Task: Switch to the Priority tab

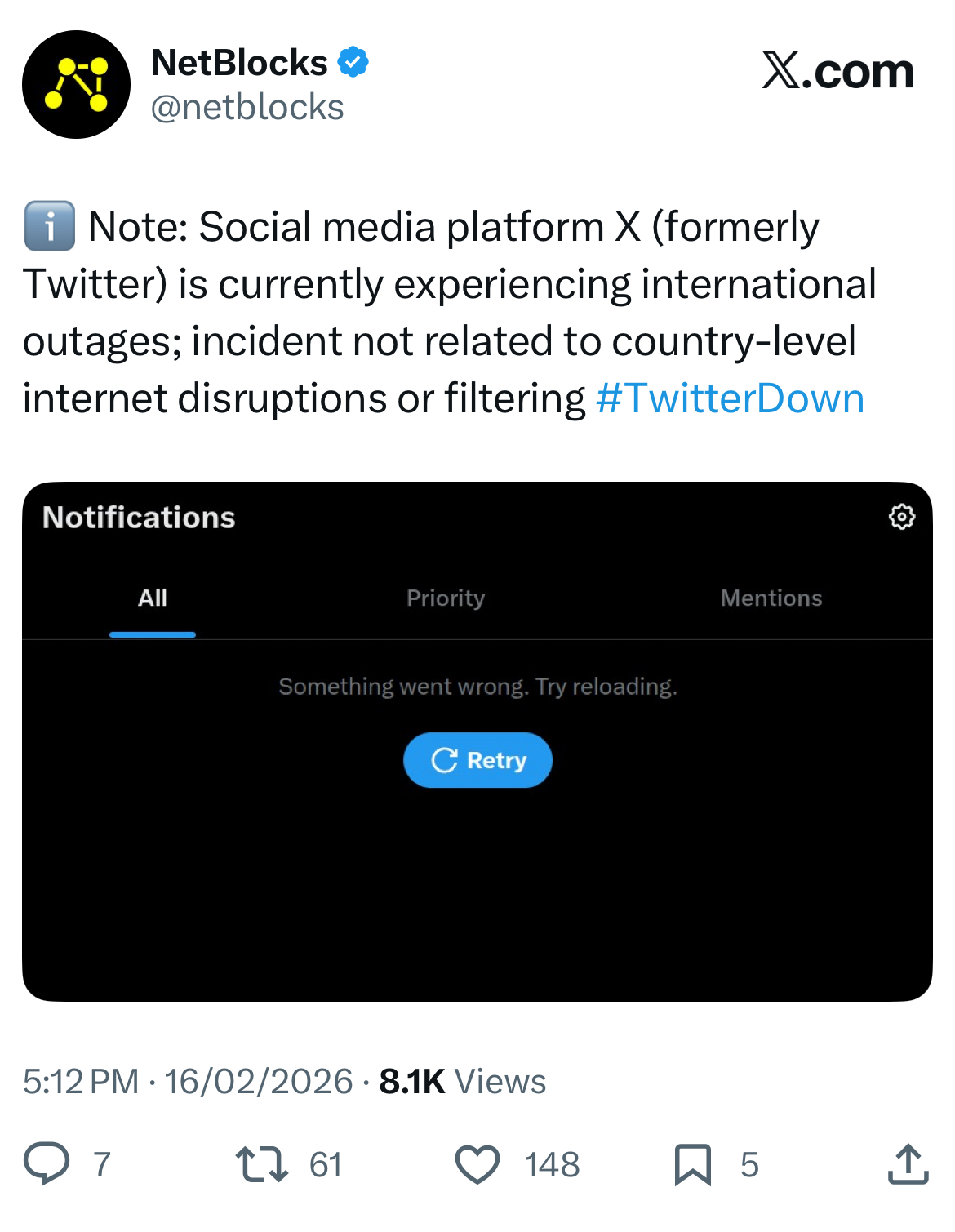Action: click(446, 598)
